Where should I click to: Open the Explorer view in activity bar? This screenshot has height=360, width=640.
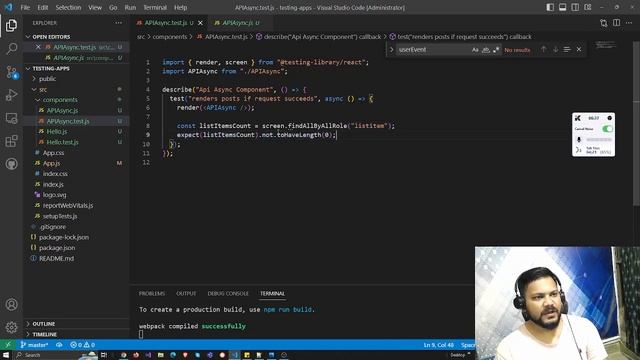11,25
